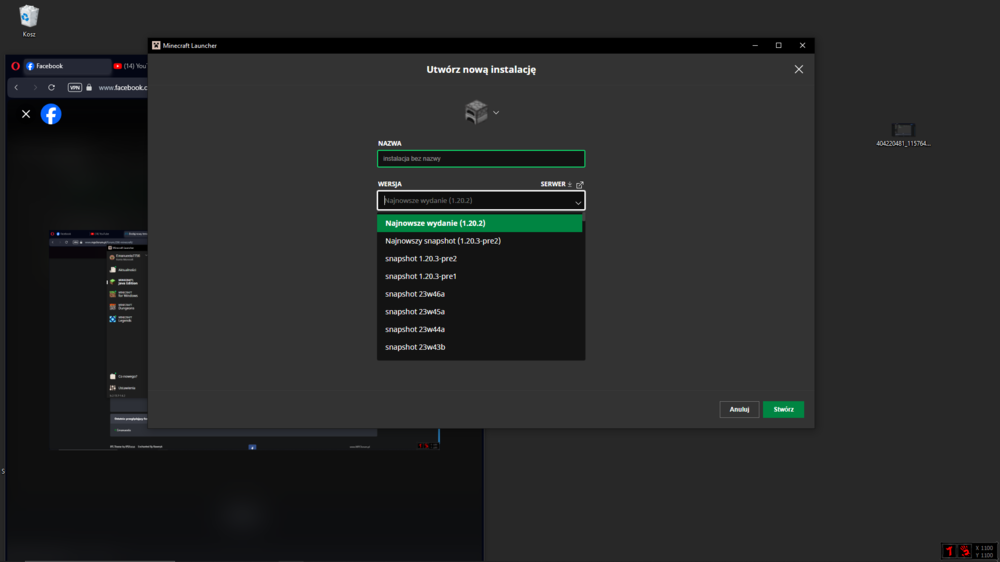
Task: Close the Facebook photo viewer with X
Action: pos(26,114)
